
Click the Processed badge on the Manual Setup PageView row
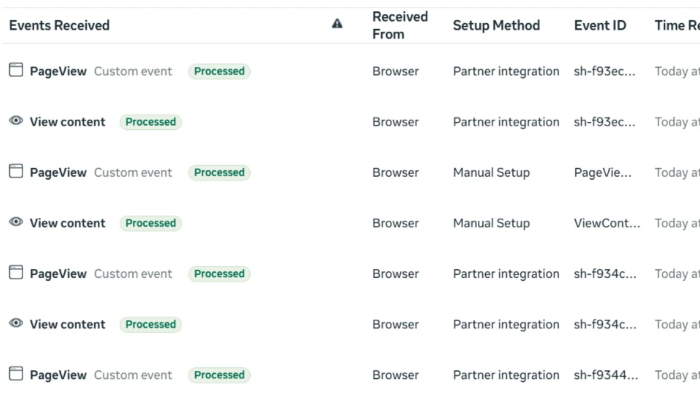(x=219, y=173)
